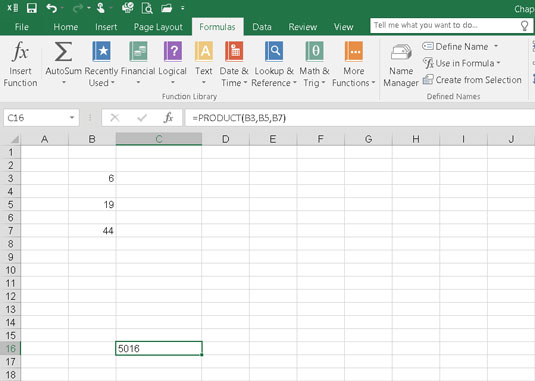The width and height of the screenshot is (535, 381).
Task: Open the Name Manager icon
Action: click(401, 52)
